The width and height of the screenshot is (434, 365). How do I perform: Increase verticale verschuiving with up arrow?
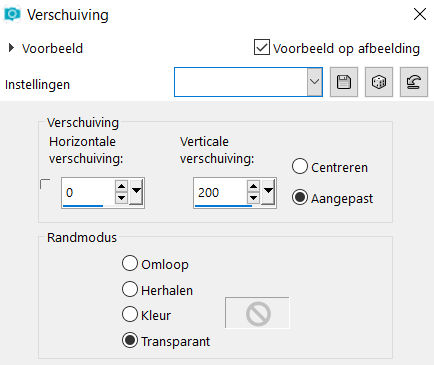[254, 186]
